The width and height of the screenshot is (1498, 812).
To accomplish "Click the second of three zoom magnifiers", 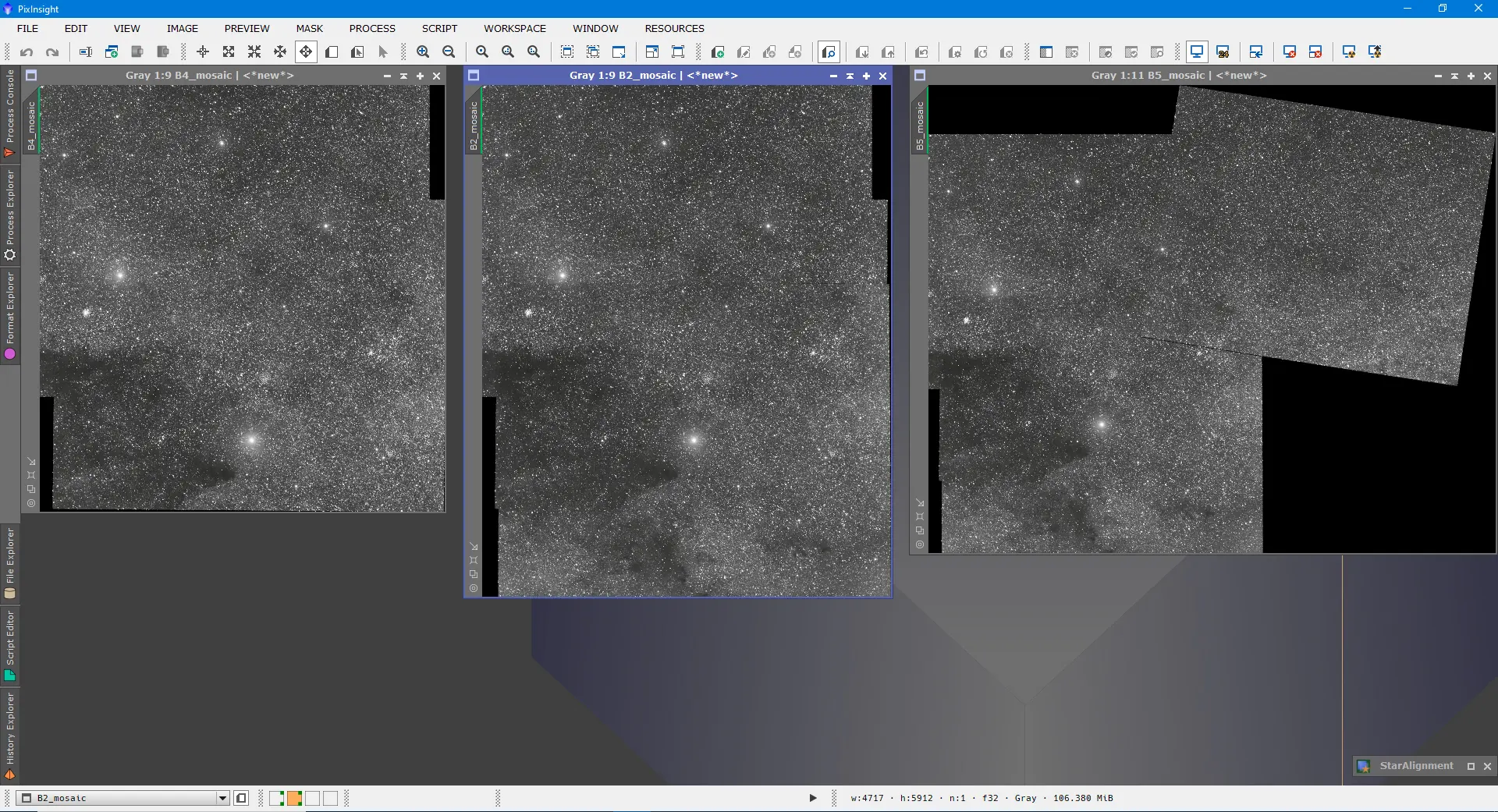I will point(508,52).
